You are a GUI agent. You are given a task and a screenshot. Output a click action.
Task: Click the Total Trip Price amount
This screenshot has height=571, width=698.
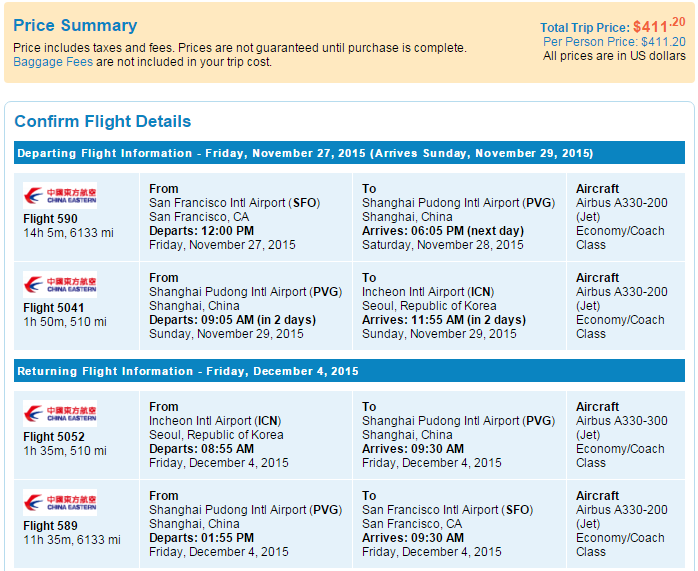pyautogui.click(x=659, y=26)
